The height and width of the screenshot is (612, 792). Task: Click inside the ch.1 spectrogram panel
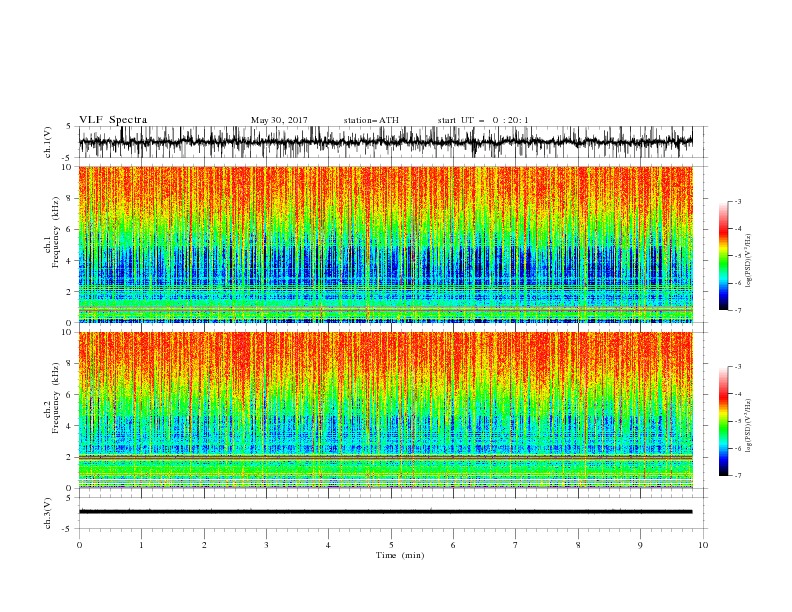tap(385, 244)
